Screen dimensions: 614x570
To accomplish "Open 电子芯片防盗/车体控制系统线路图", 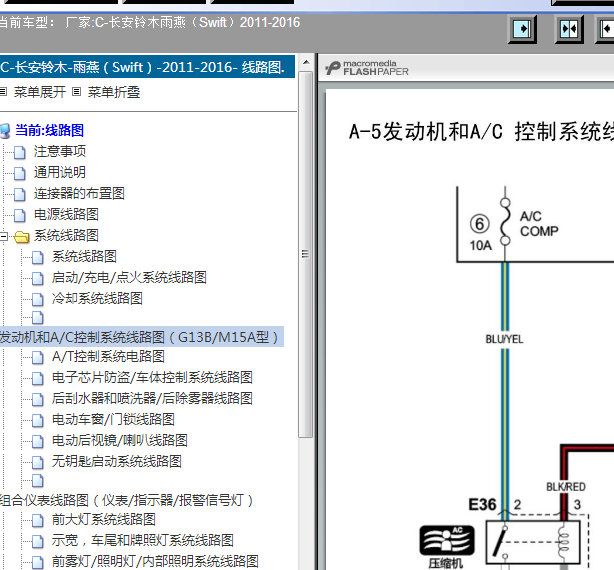I will pos(152,378).
